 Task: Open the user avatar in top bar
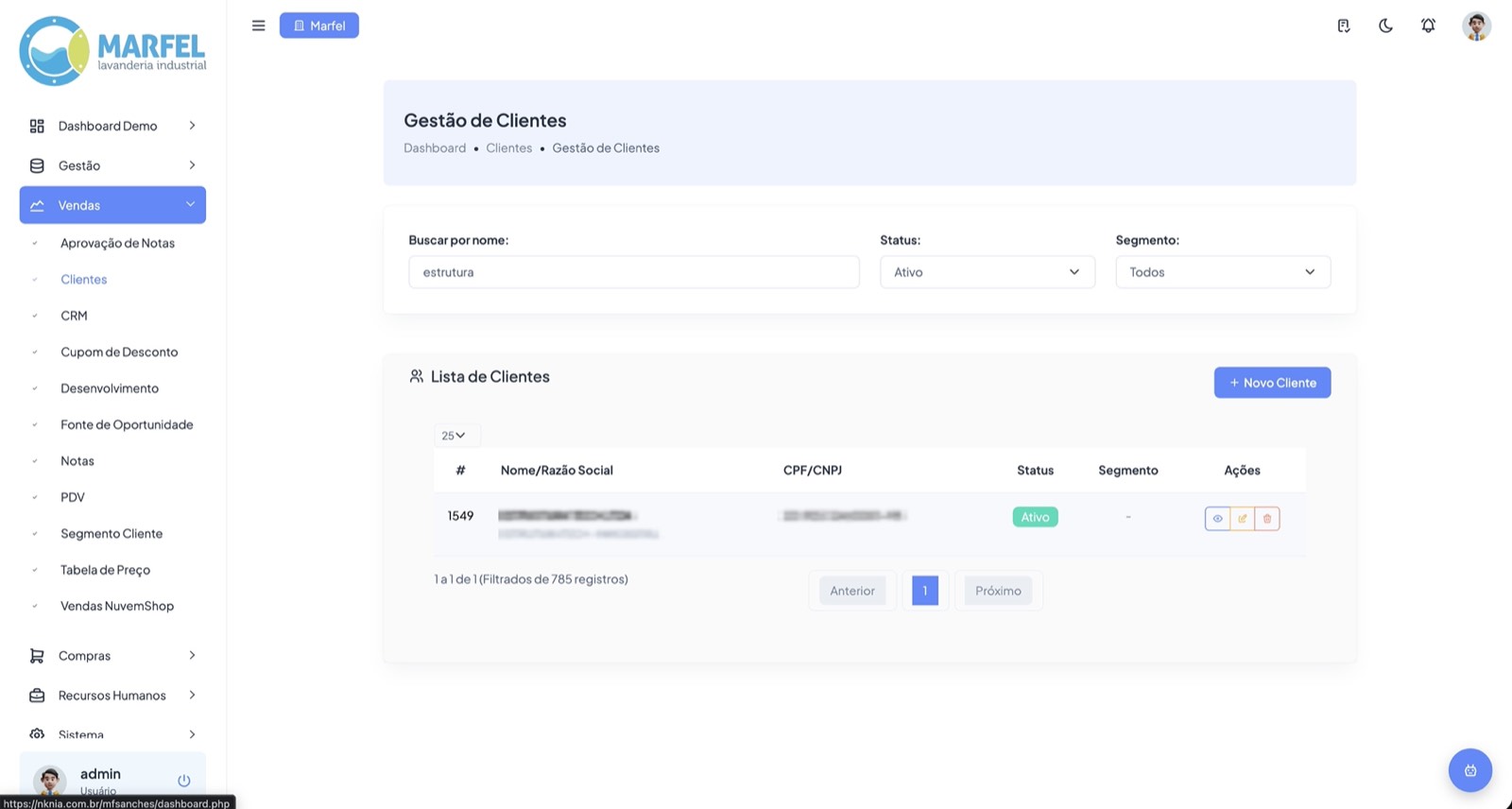pyautogui.click(x=1476, y=26)
